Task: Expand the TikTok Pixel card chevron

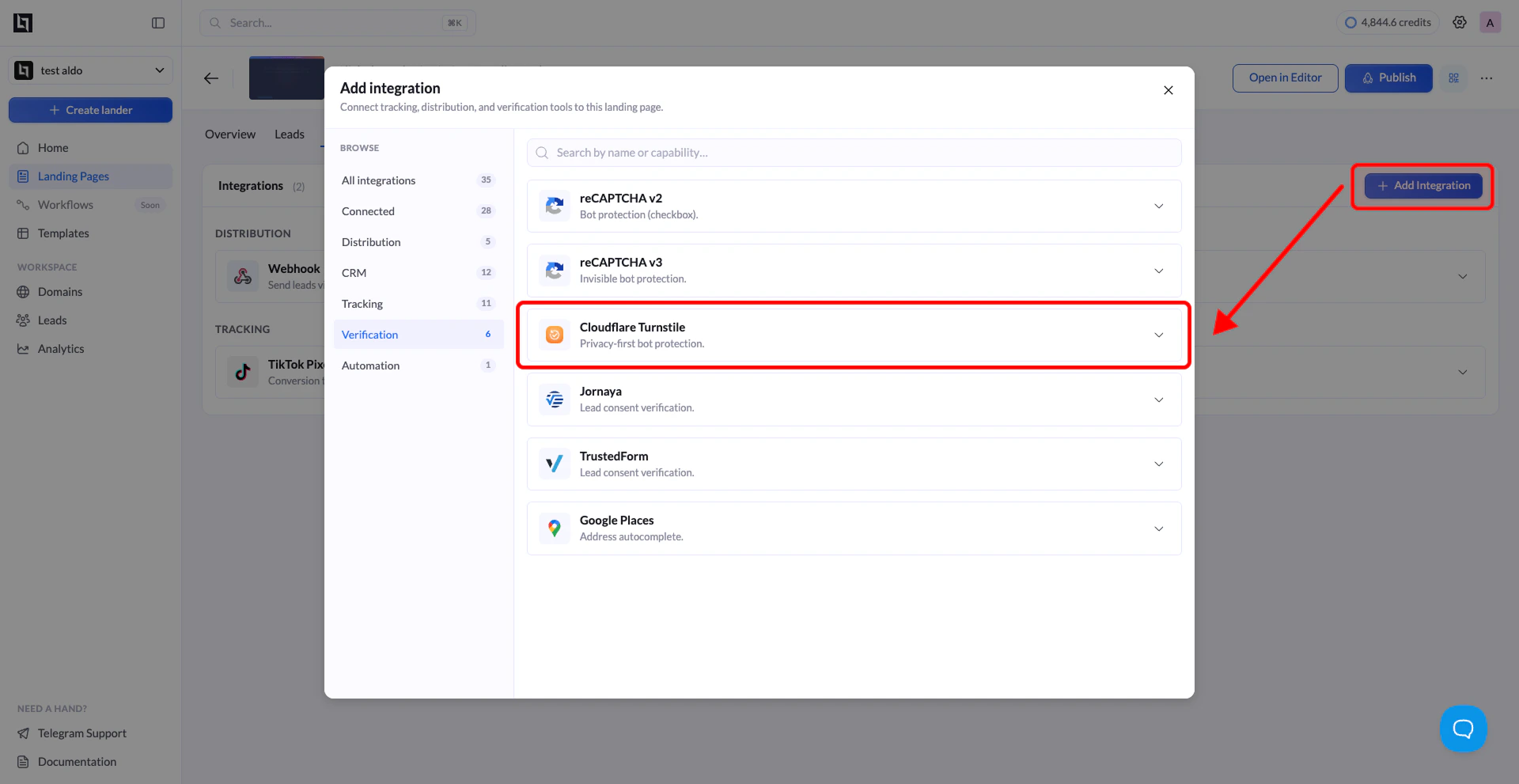Action: pyautogui.click(x=1463, y=372)
